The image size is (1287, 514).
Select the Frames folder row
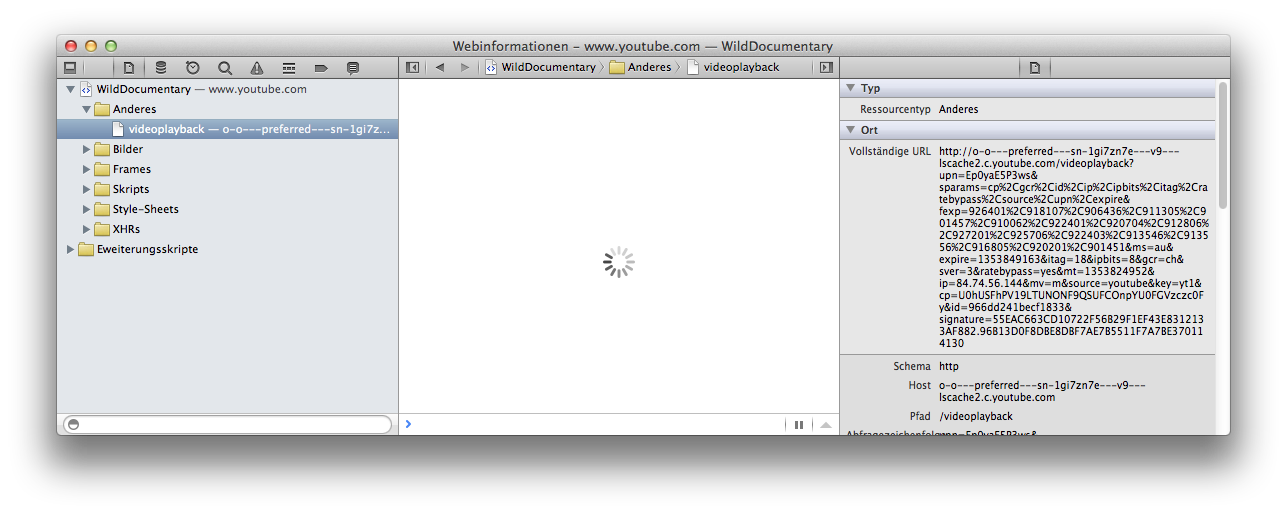click(x=227, y=169)
